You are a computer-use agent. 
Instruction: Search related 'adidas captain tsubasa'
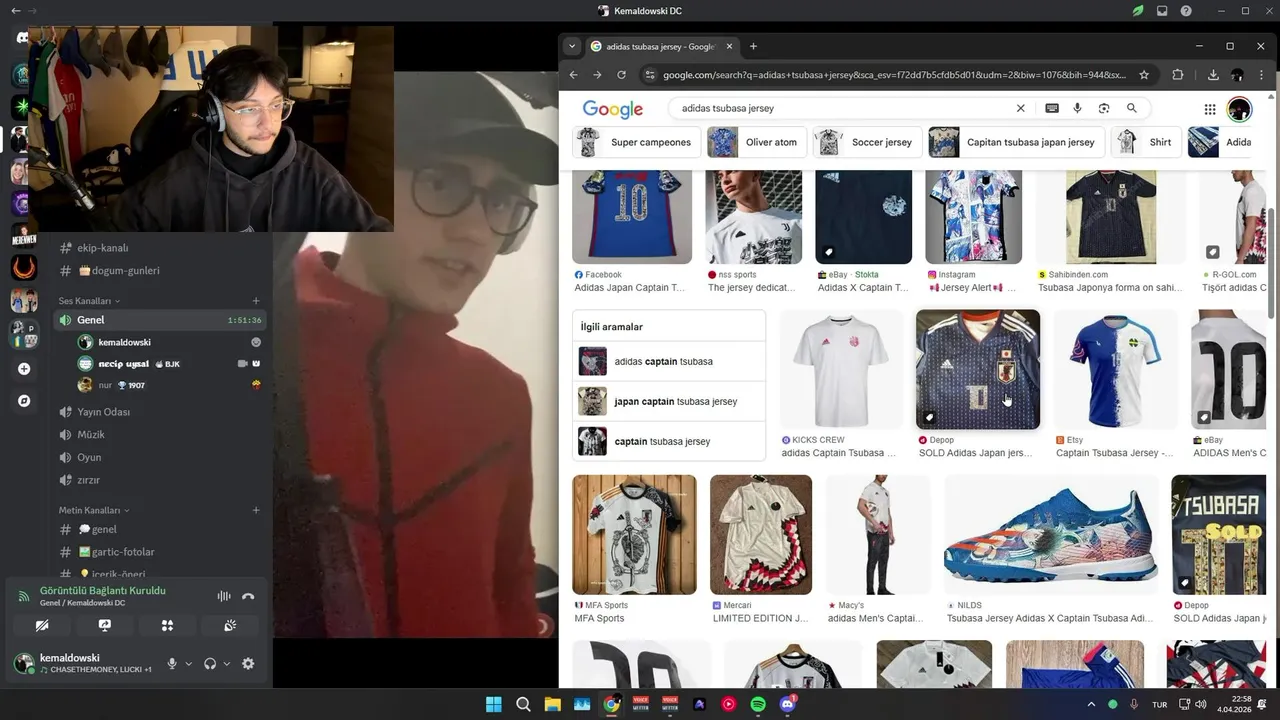pyautogui.click(x=669, y=361)
